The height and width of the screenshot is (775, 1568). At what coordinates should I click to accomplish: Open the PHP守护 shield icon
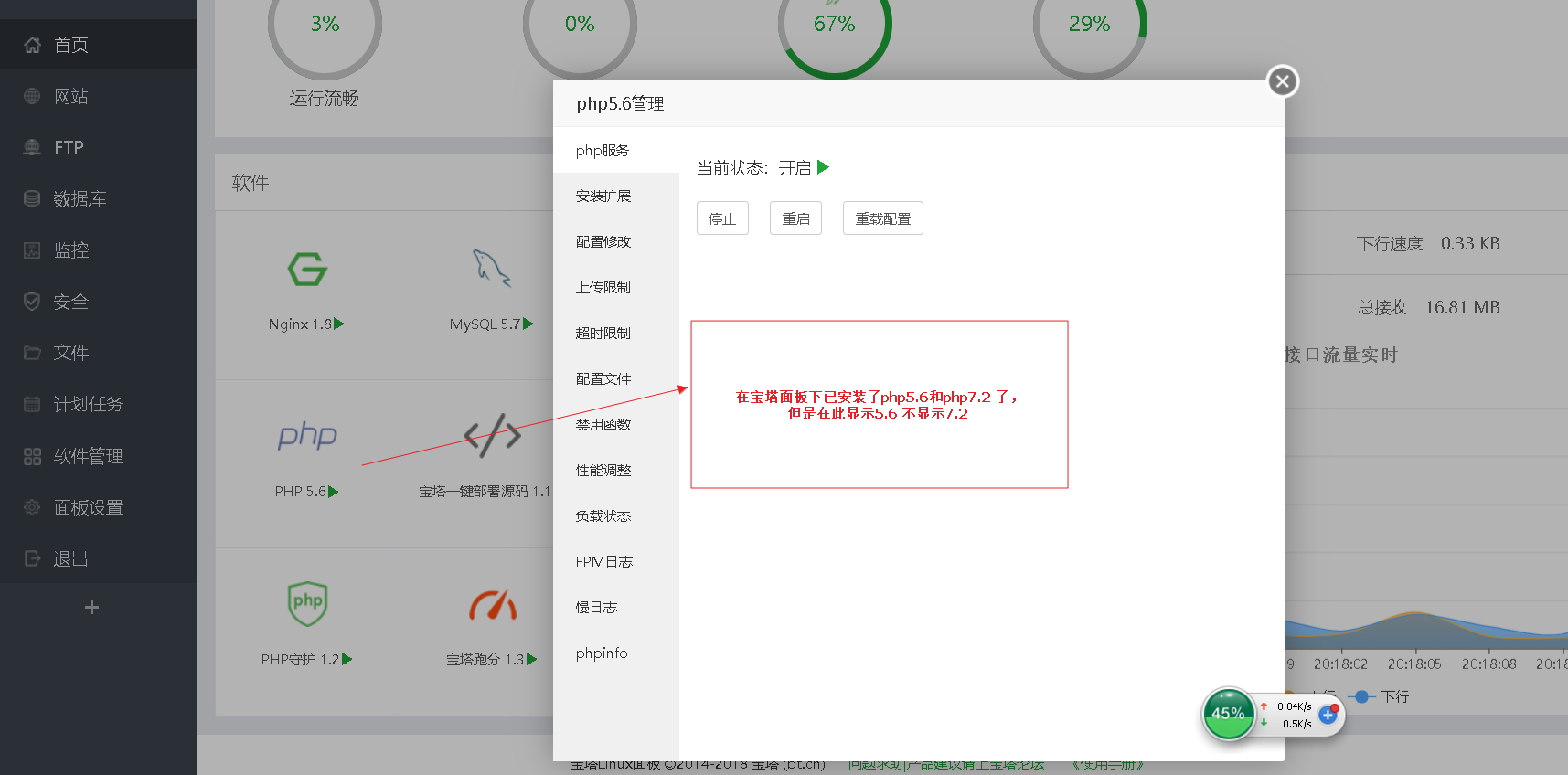click(307, 604)
